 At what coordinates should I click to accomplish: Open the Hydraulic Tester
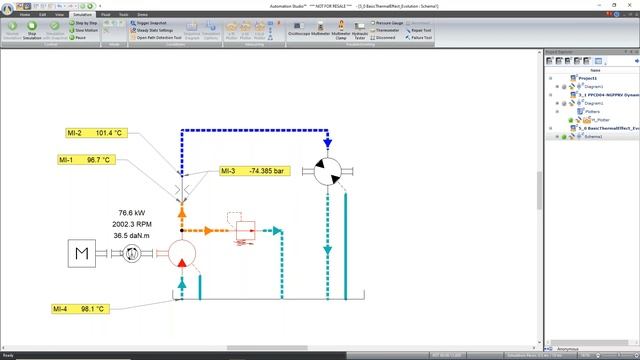[x=360, y=31]
